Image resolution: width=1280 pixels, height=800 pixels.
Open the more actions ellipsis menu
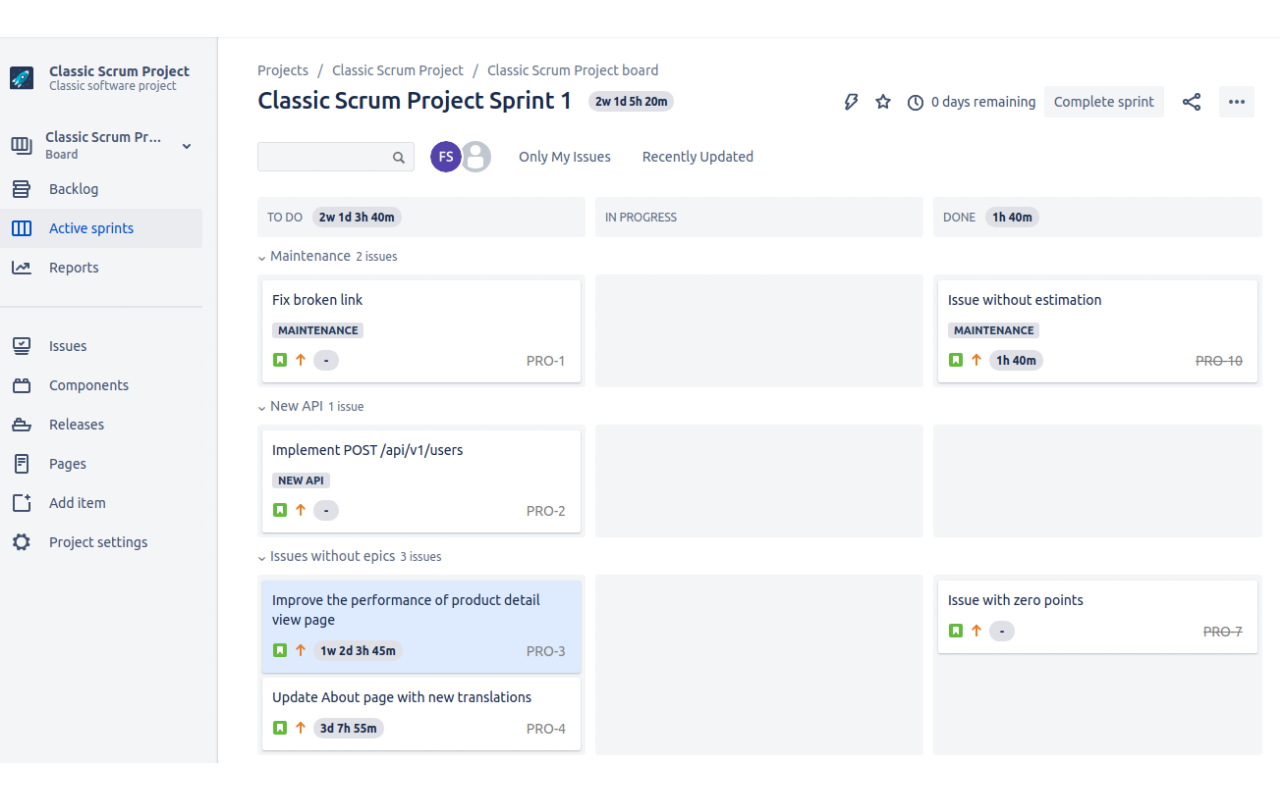1236,101
